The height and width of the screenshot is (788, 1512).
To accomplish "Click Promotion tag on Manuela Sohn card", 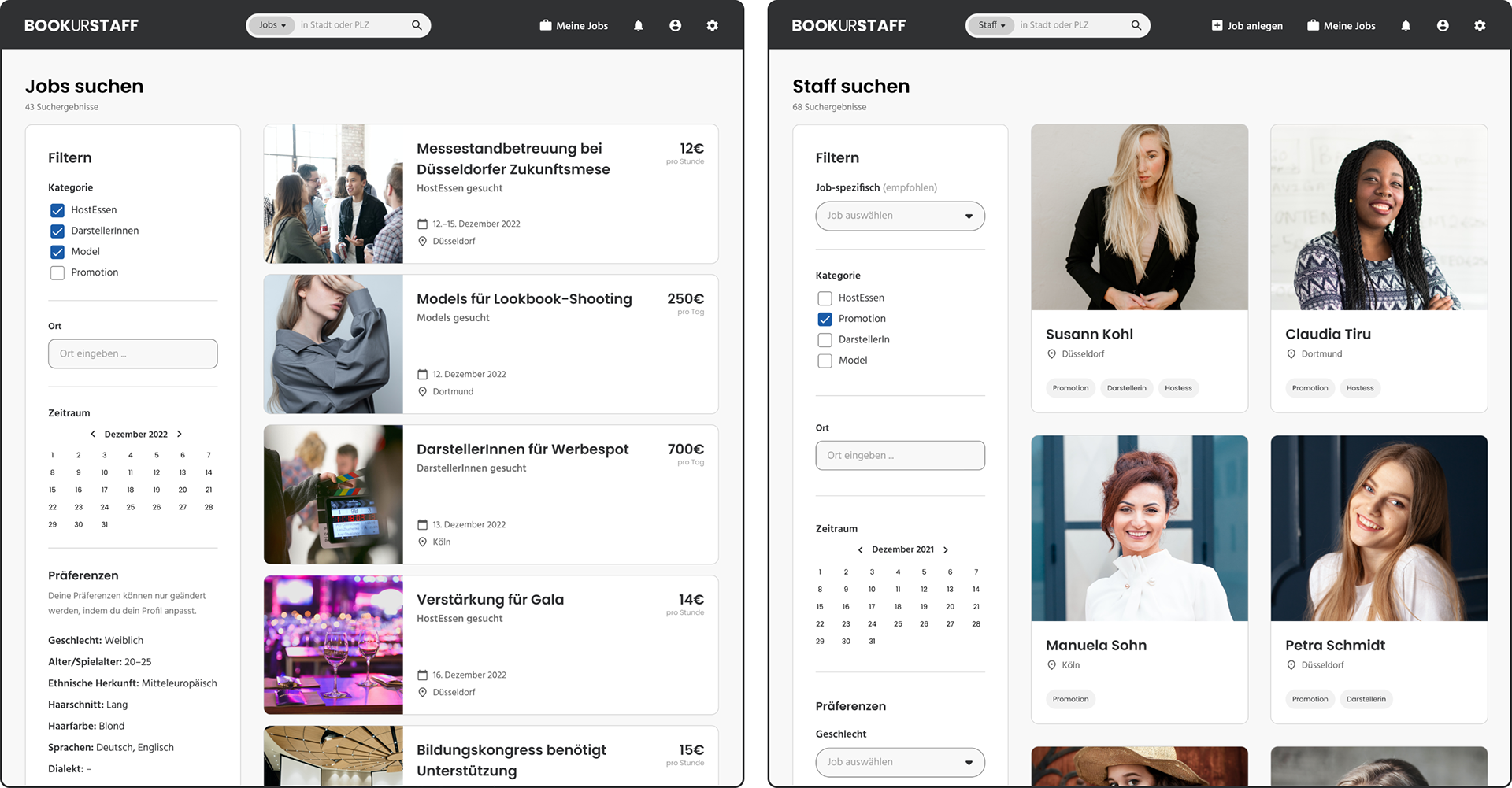I will coord(1070,699).
